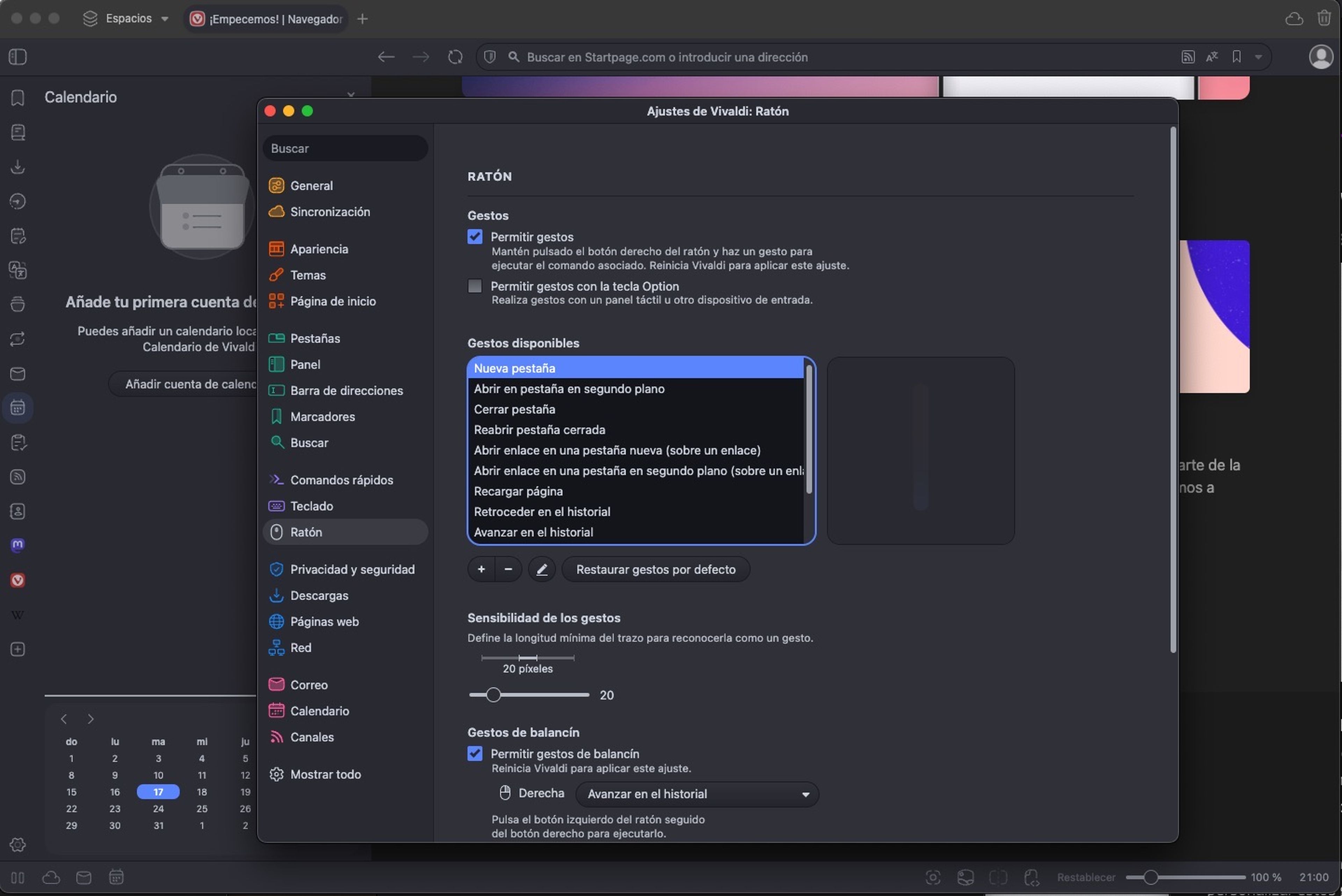Open the Vivaldi web panel icon
This screenshot has height=896, width=1342.
pyautogui.click(x=18, y=580)
